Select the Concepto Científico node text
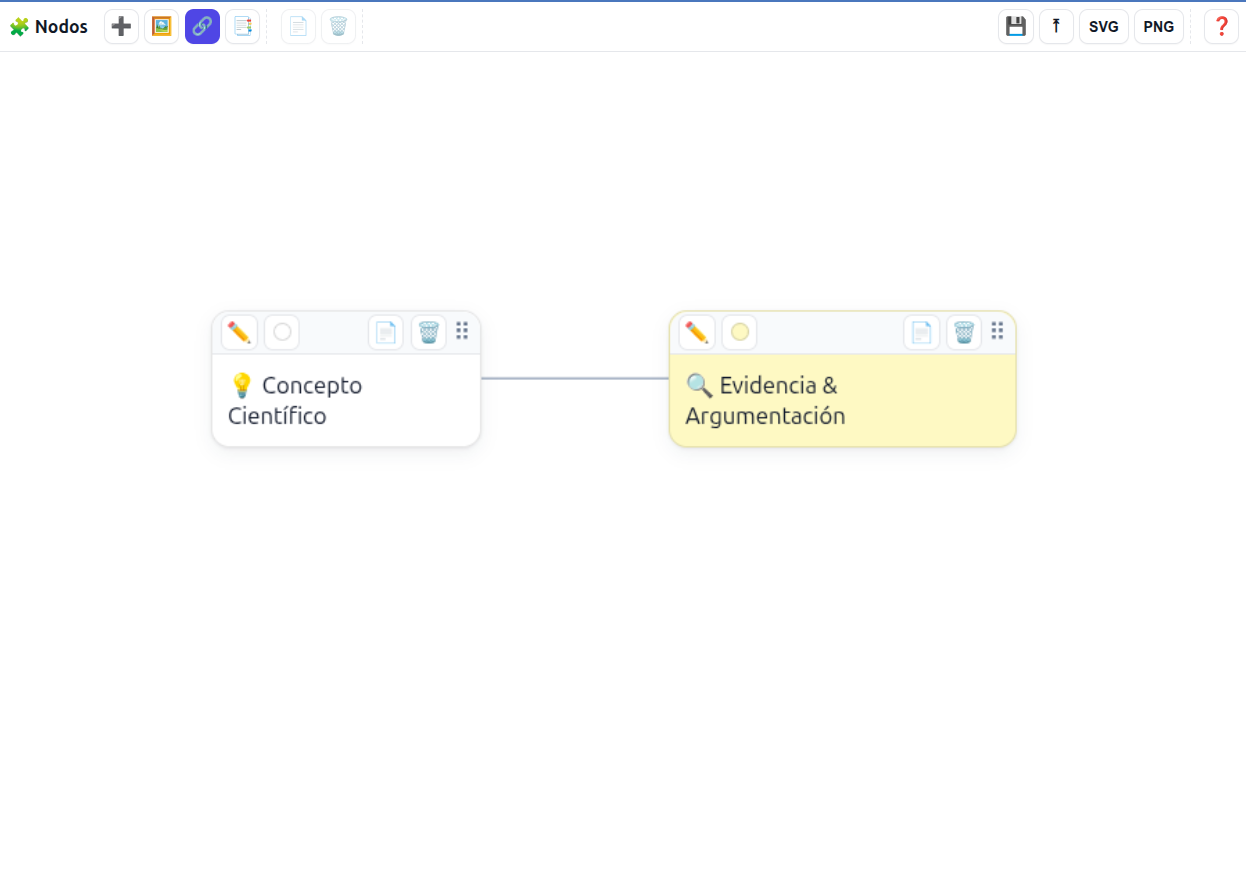This screenshot has height=882, width=1246. 295,400
